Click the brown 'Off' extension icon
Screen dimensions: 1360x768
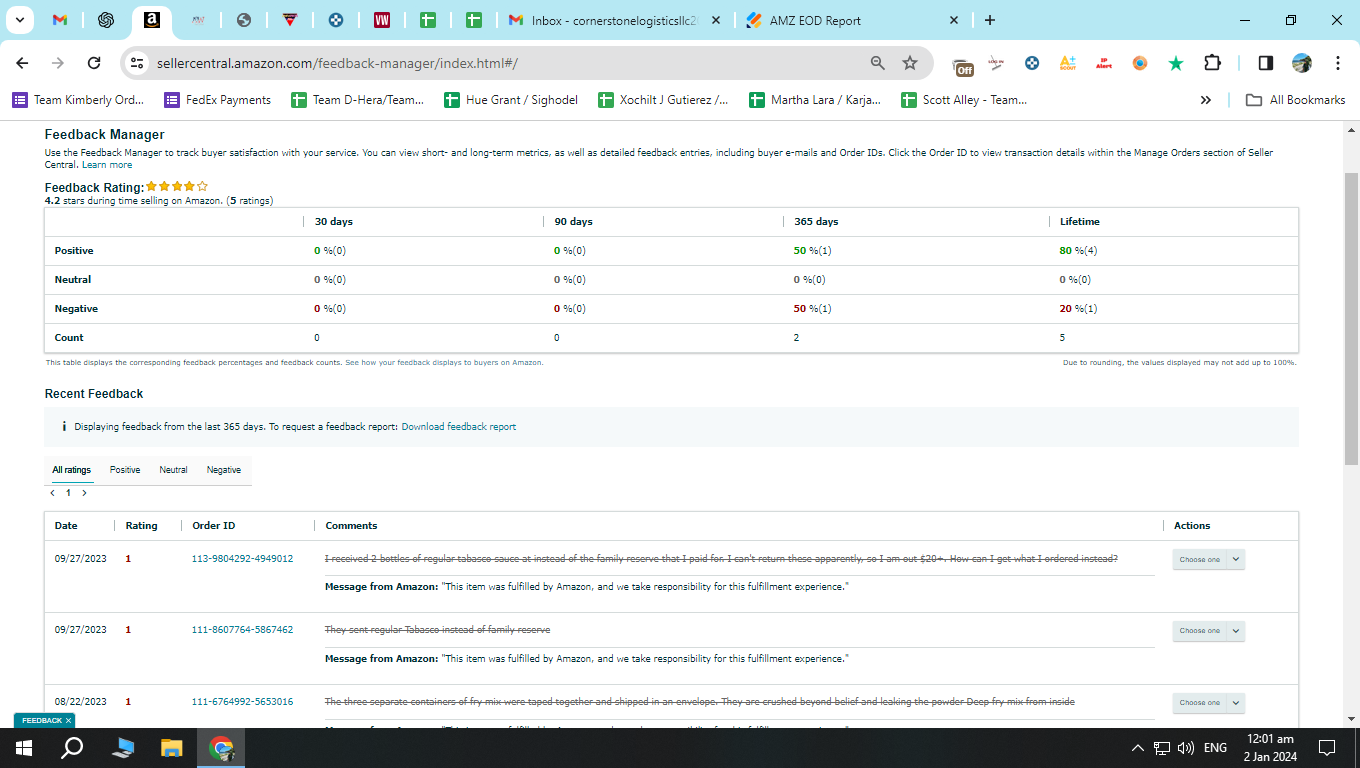964,65
